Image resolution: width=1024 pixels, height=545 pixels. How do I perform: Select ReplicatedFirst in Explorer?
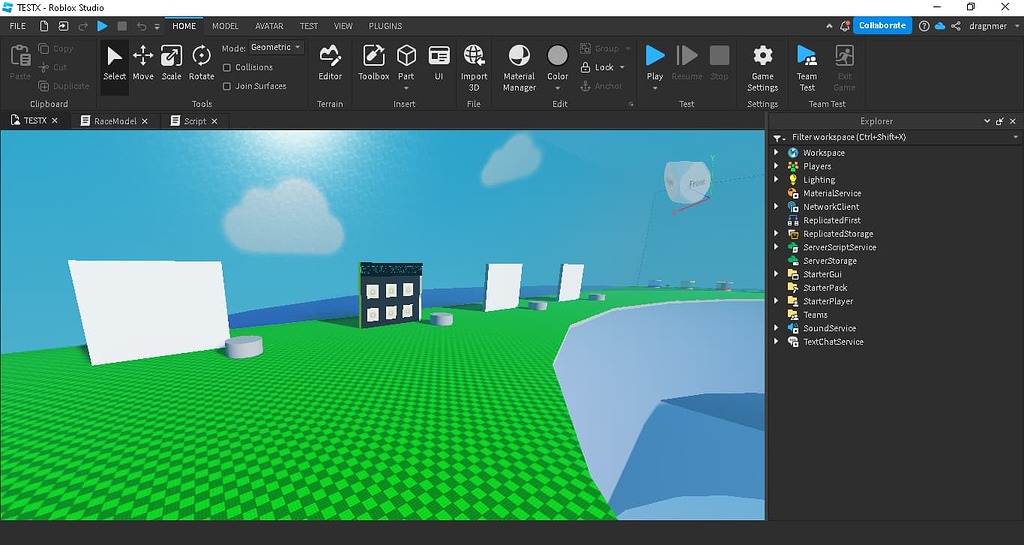click(x=831, y=221)
